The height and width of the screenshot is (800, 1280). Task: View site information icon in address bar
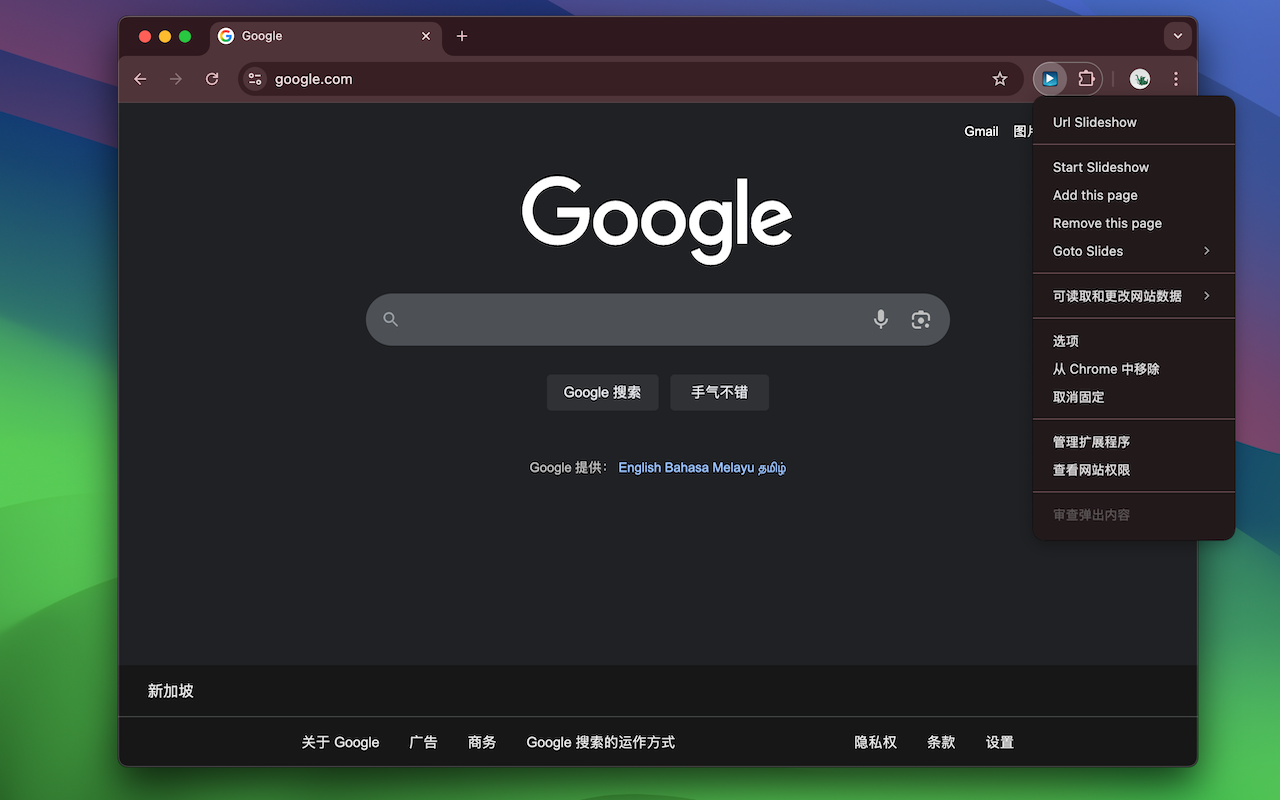(x=255, y=79)
